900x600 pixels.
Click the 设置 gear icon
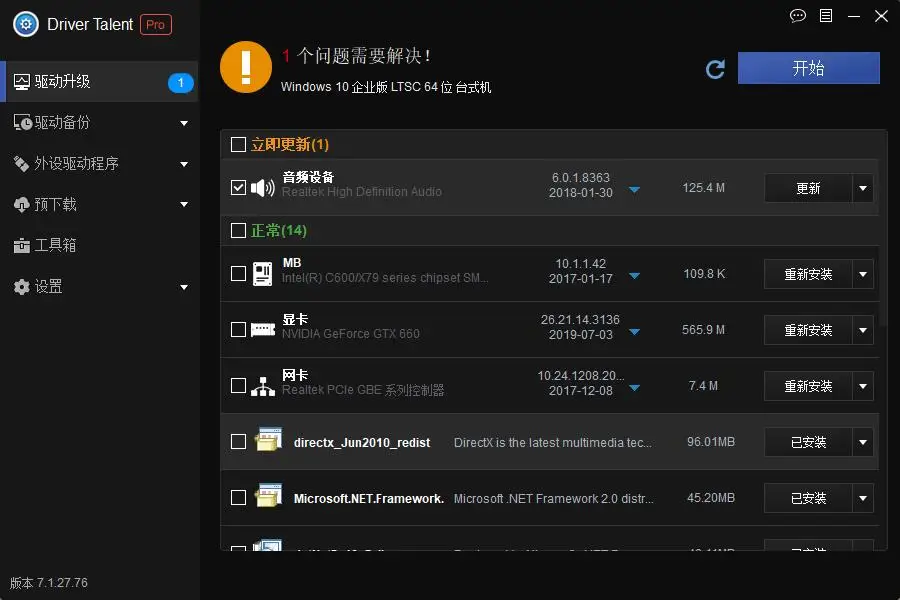[21, 287]
